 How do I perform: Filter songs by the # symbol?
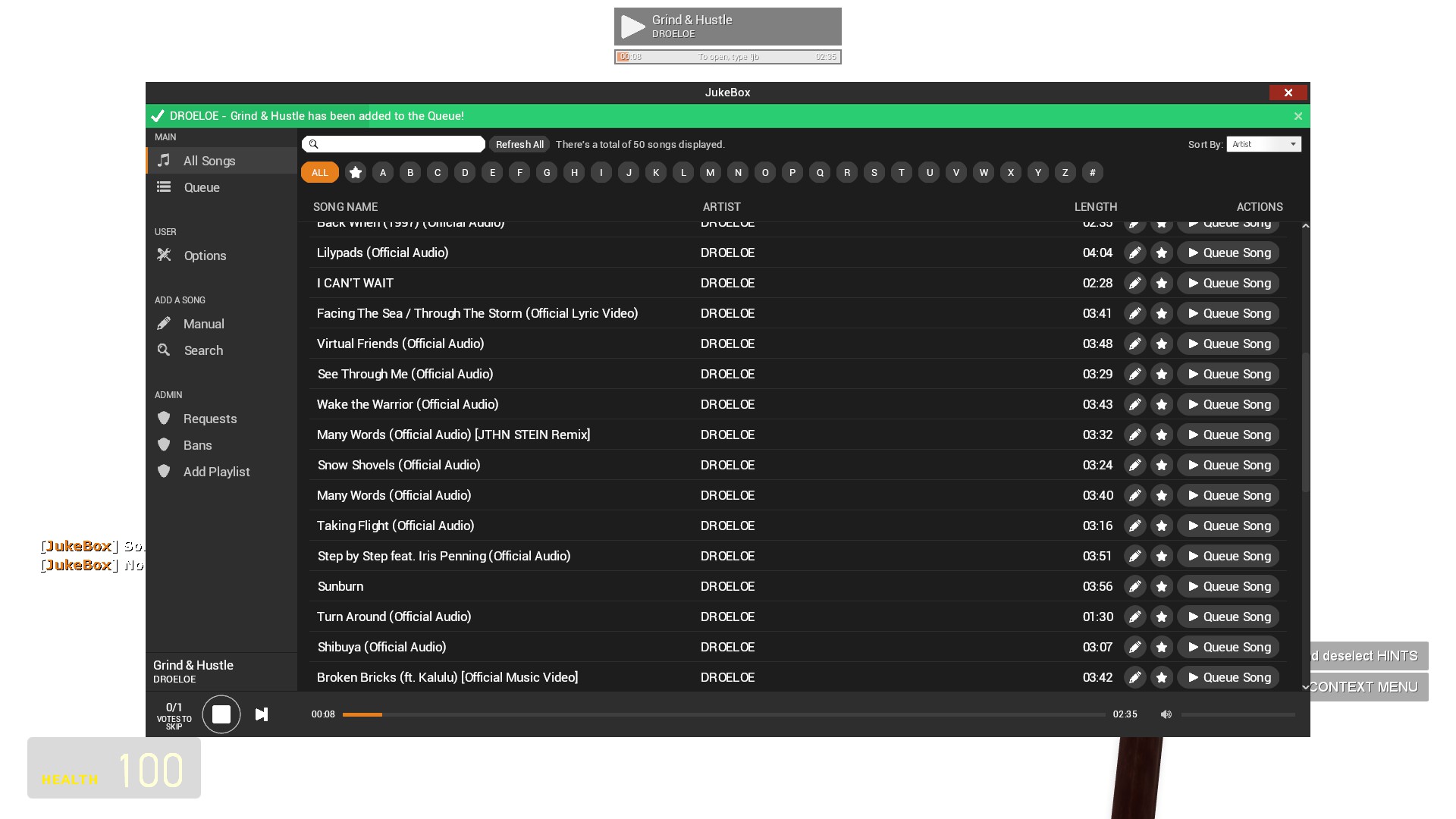pos(1093,172)
